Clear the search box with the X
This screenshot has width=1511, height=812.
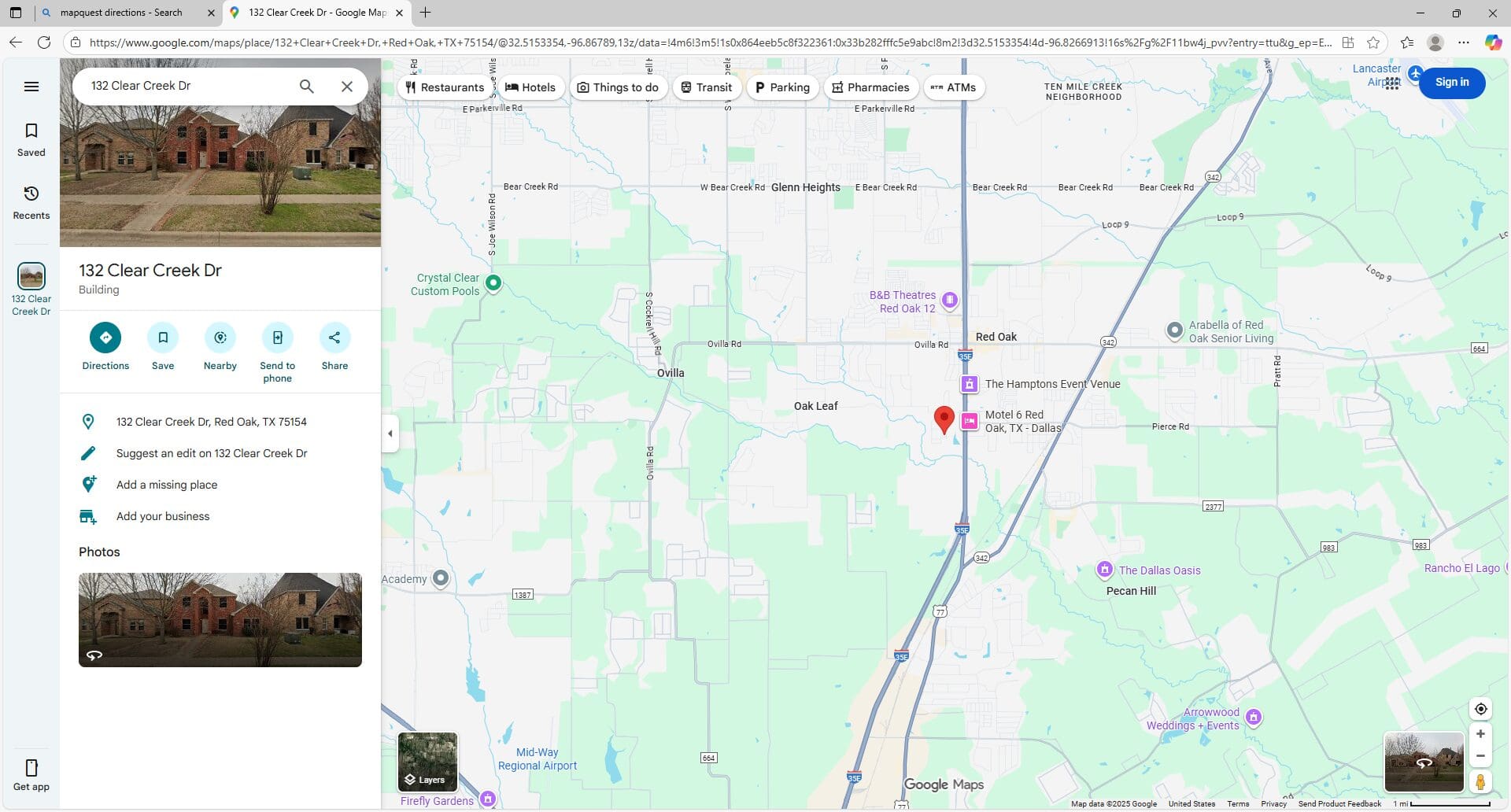click(347, 87)
